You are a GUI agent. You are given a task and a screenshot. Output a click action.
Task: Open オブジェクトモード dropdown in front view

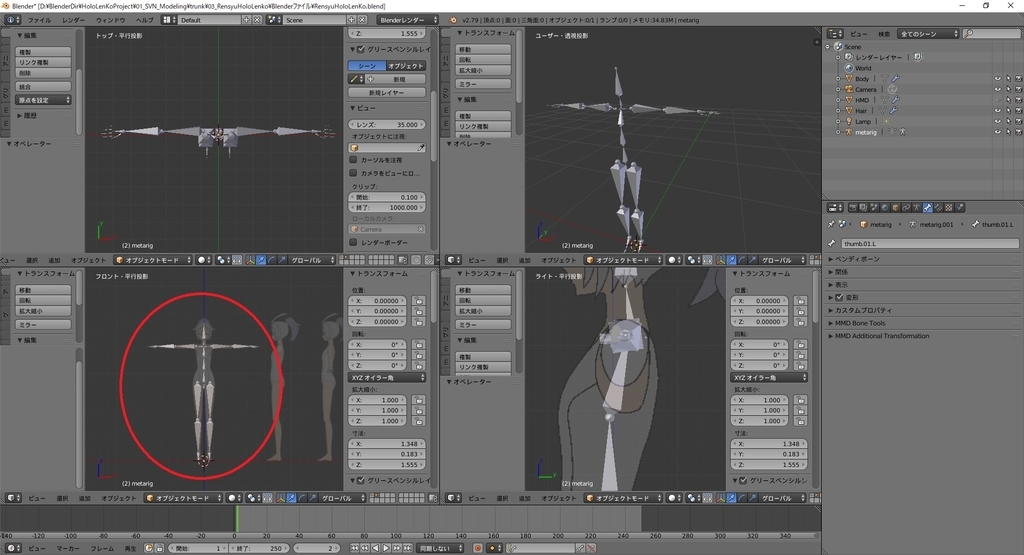pos(184,498)
